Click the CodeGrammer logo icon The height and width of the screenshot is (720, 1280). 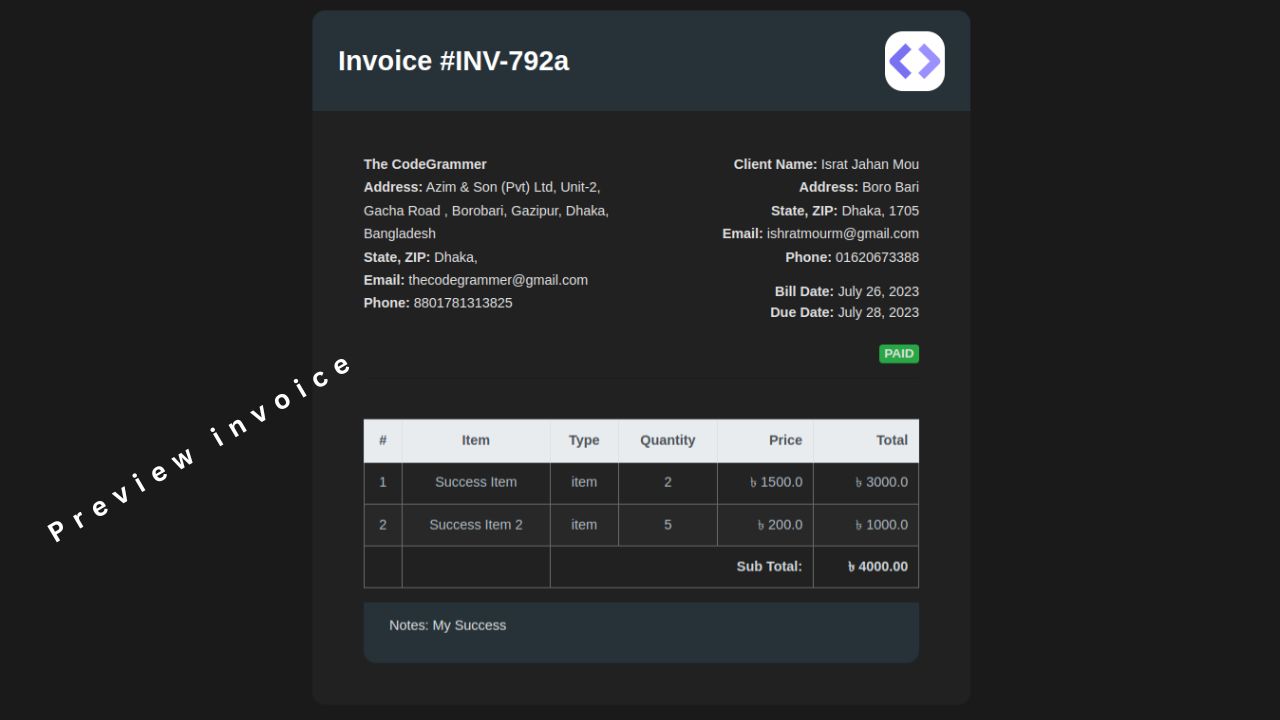[x=915, y=61]
